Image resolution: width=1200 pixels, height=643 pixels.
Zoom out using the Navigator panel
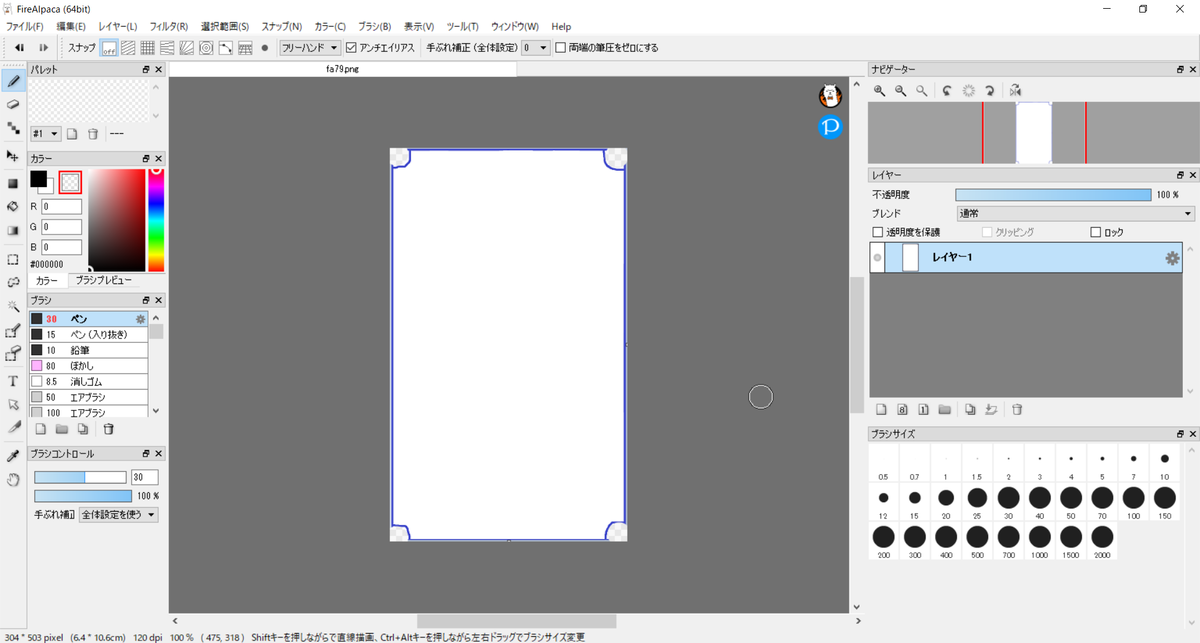[901, 90]
